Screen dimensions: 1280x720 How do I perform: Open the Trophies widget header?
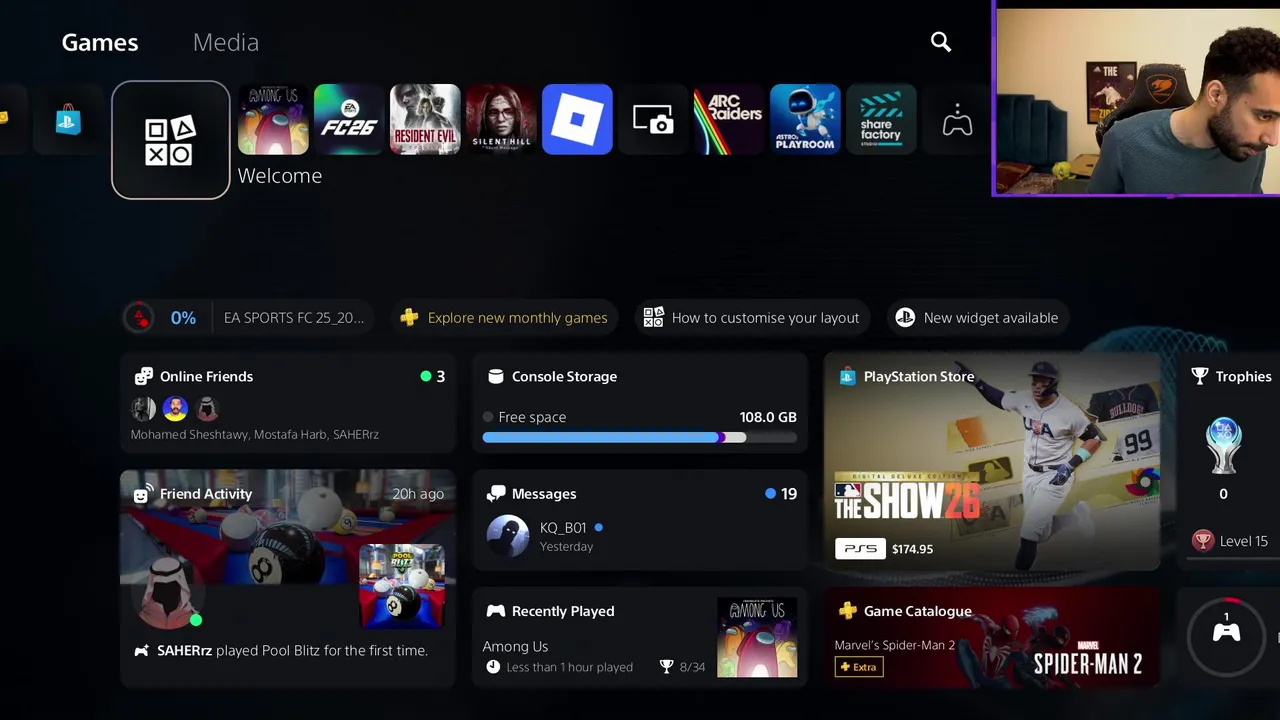1231,376
